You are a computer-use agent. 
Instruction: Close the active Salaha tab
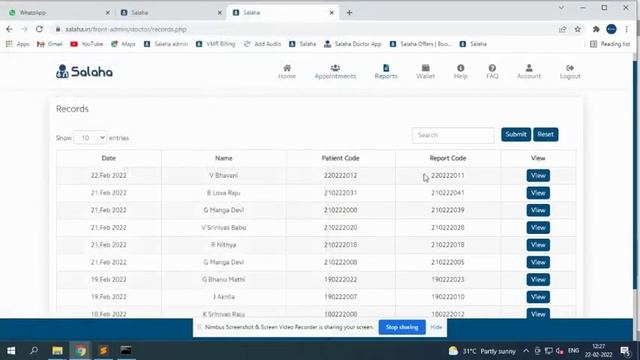click(331, 13)
